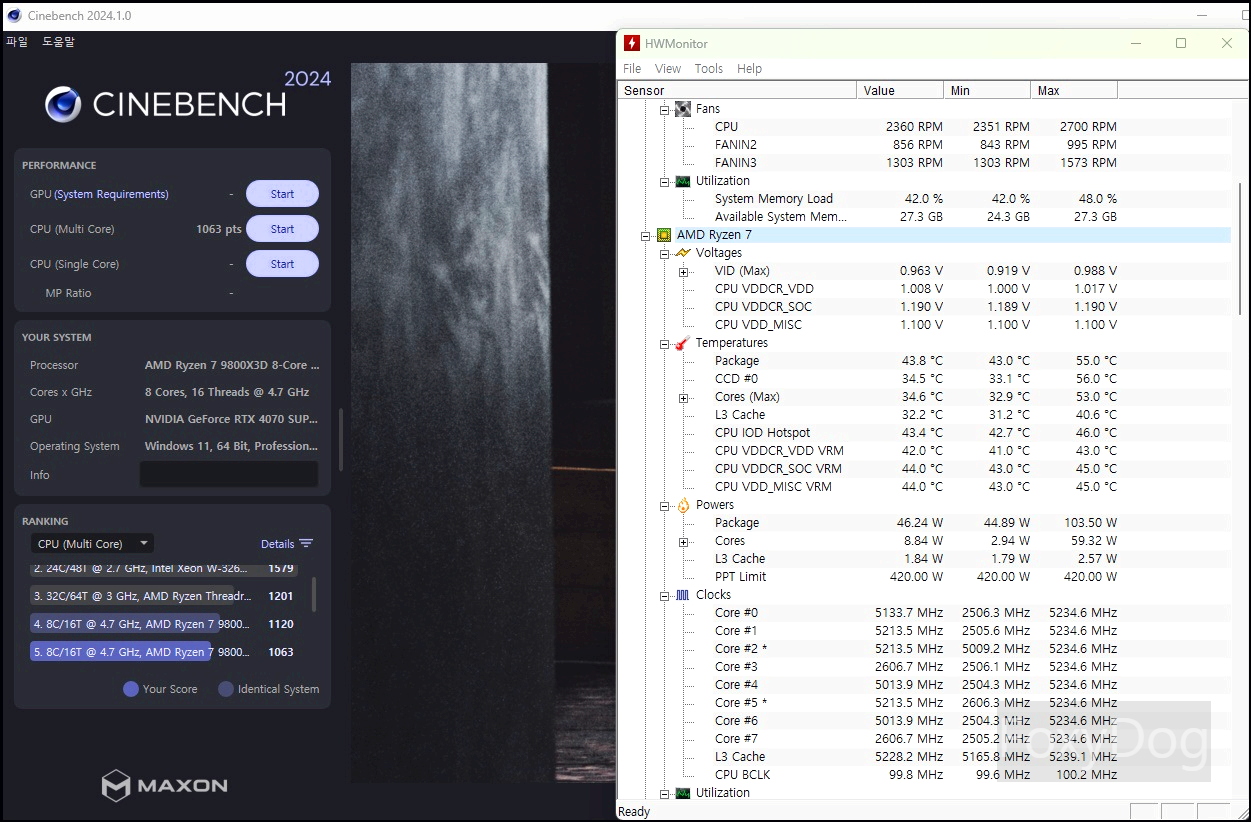Click the Info input field
The image size is (1251, 822).
pos(229,474)
